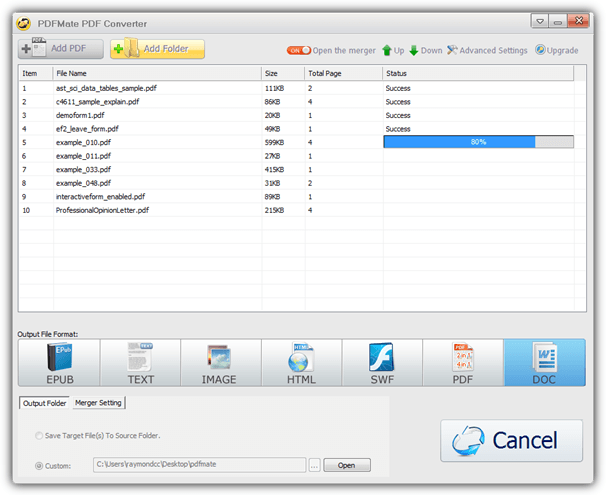Select ef2_leave_form.pdf row
606x495 pixels.
click(x=296, y=129)
